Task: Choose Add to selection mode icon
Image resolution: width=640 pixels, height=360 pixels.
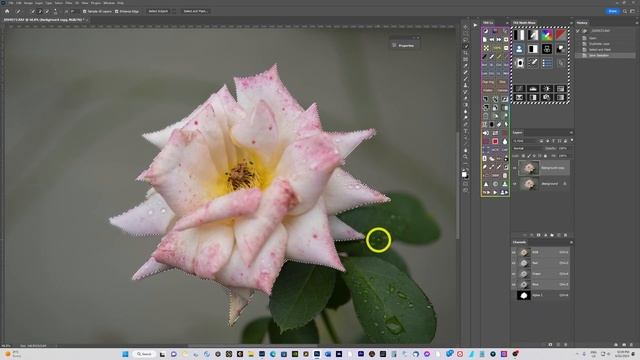Action: (40, 11)
